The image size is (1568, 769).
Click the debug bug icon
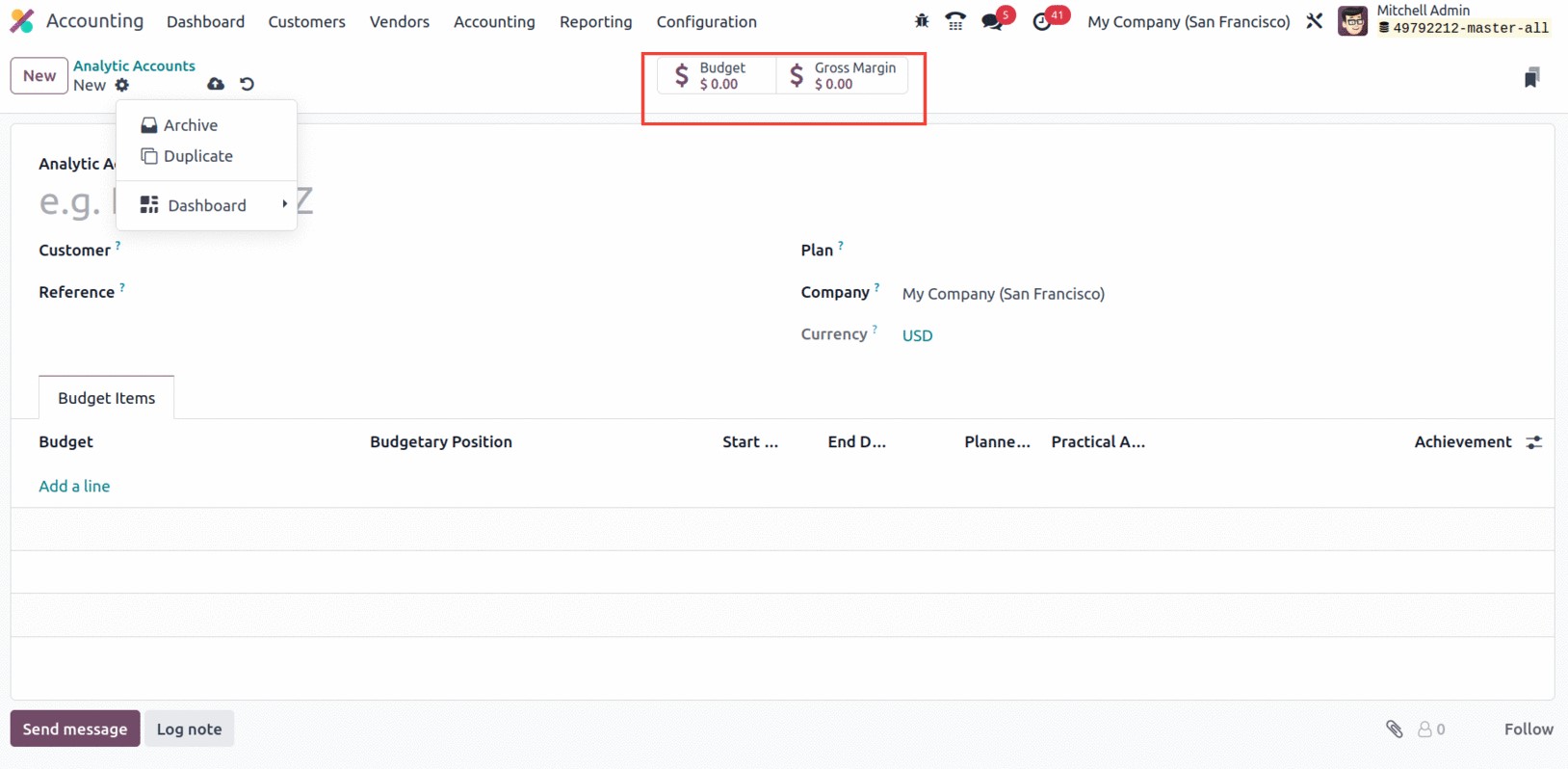[922, 20]
